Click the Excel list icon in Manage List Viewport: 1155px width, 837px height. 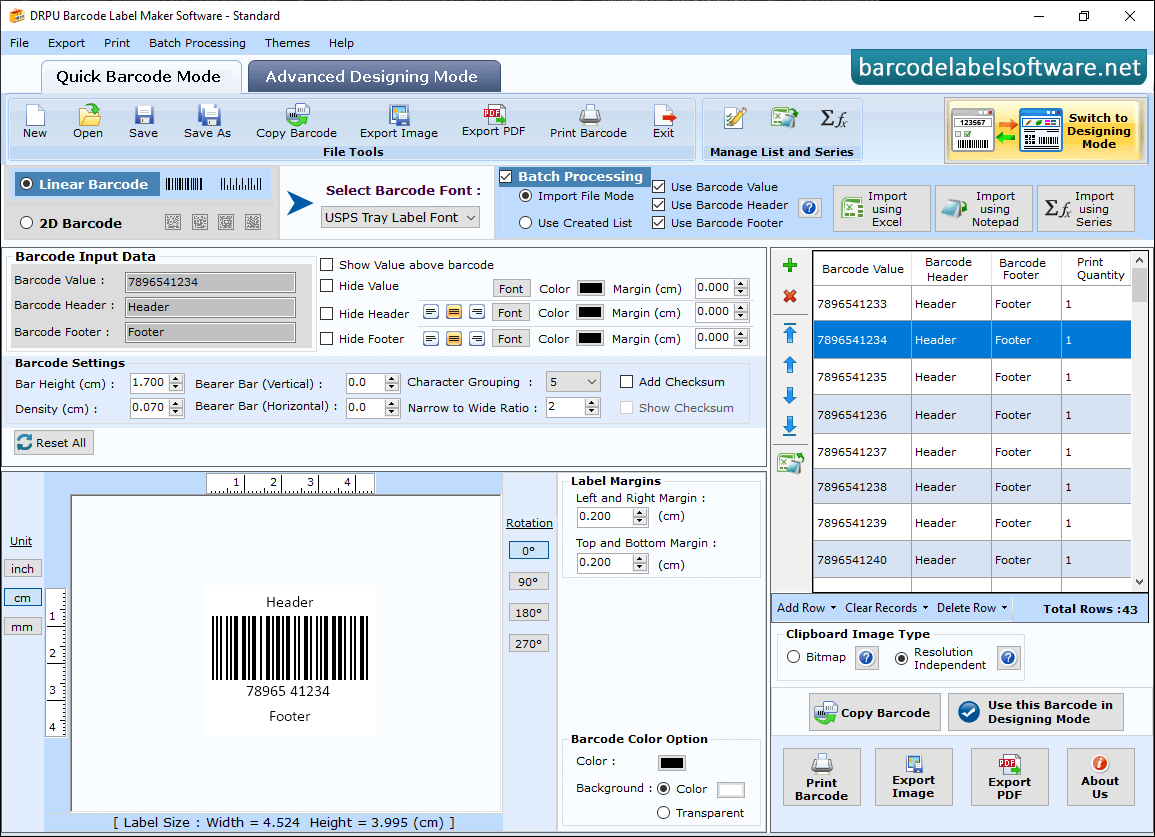(784, 118)
